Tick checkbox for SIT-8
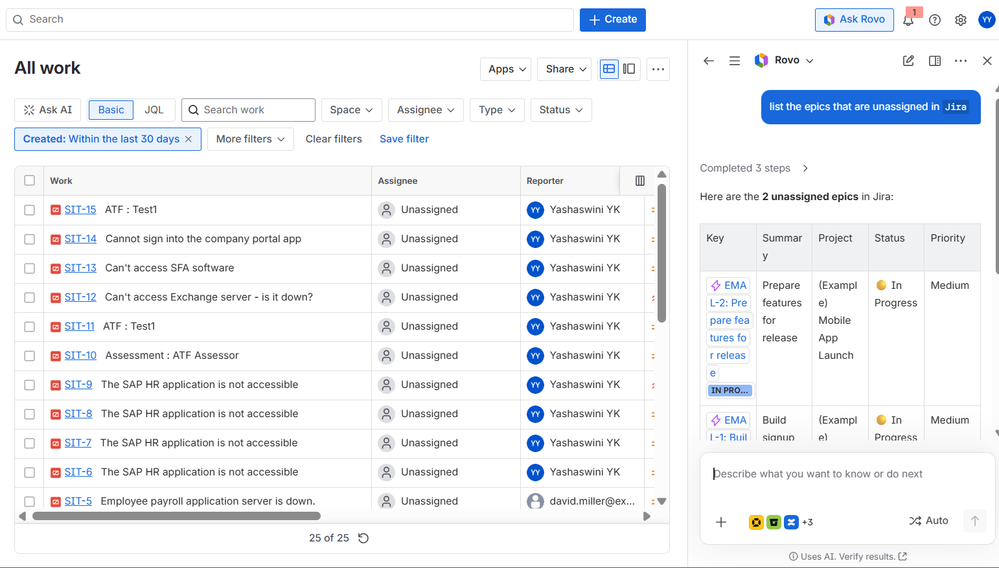Viewport: 999px width, 568px height. point(29,414)
